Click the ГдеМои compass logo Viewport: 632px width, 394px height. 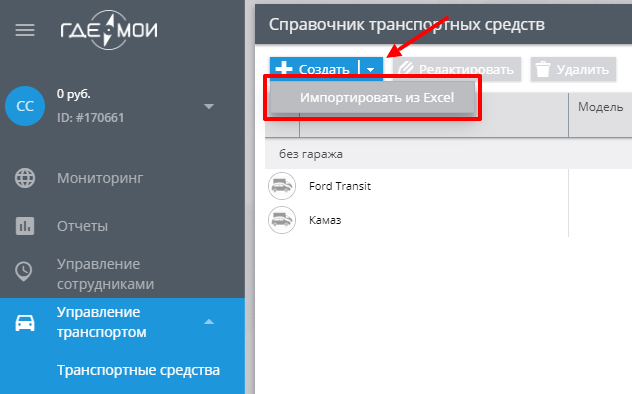109,30
